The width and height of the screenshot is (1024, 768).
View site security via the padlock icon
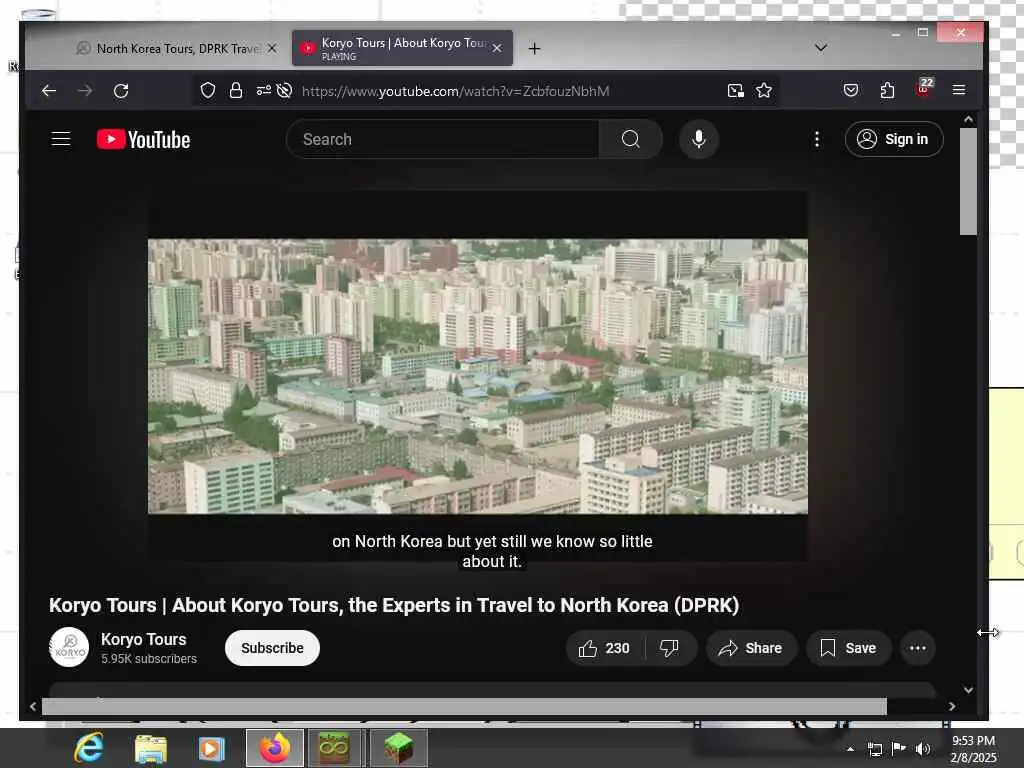pos(236,90)
